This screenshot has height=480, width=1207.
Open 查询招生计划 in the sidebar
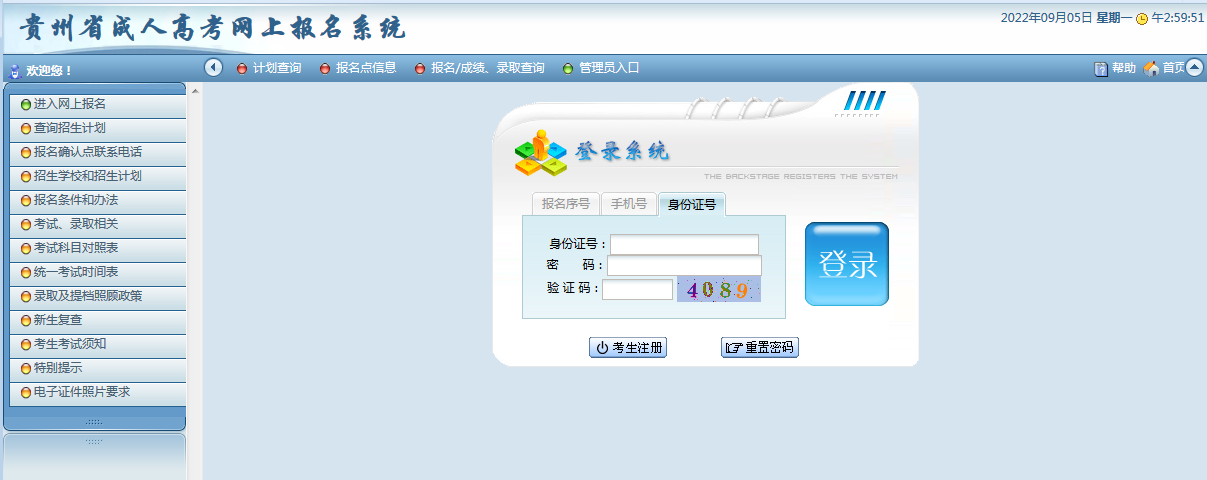click(x=70, y=128)
